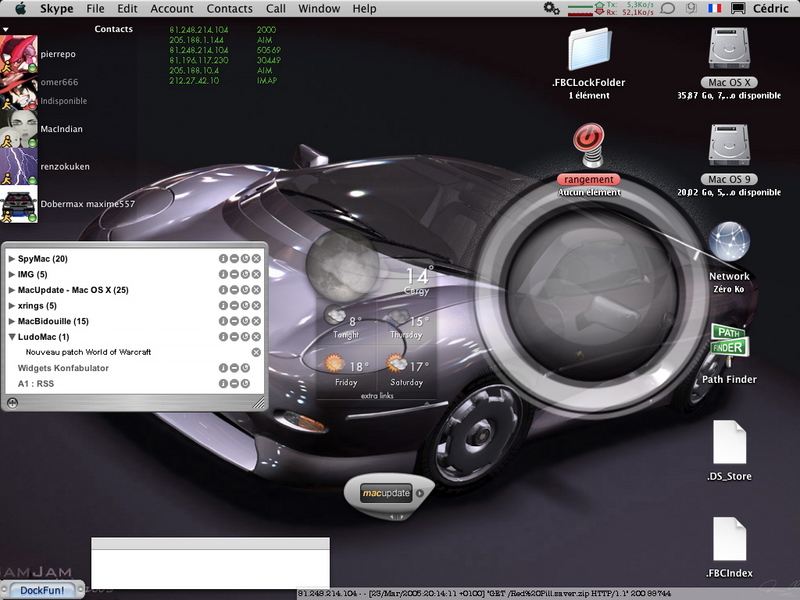Image resolution: width=800 pixels, height=600 pixels.
Task: Click the Tx/Rx network speed monitor
Action: (x=611, y=8)
